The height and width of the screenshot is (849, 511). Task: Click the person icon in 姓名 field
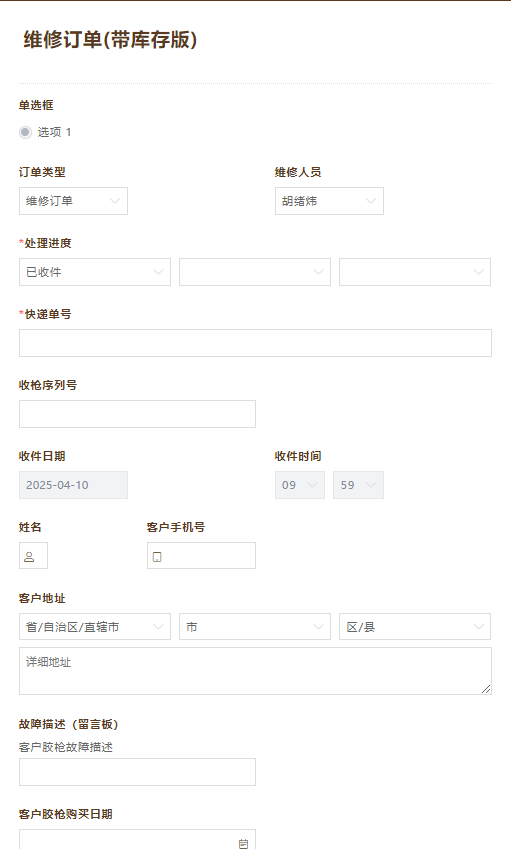tap(29, 557)
